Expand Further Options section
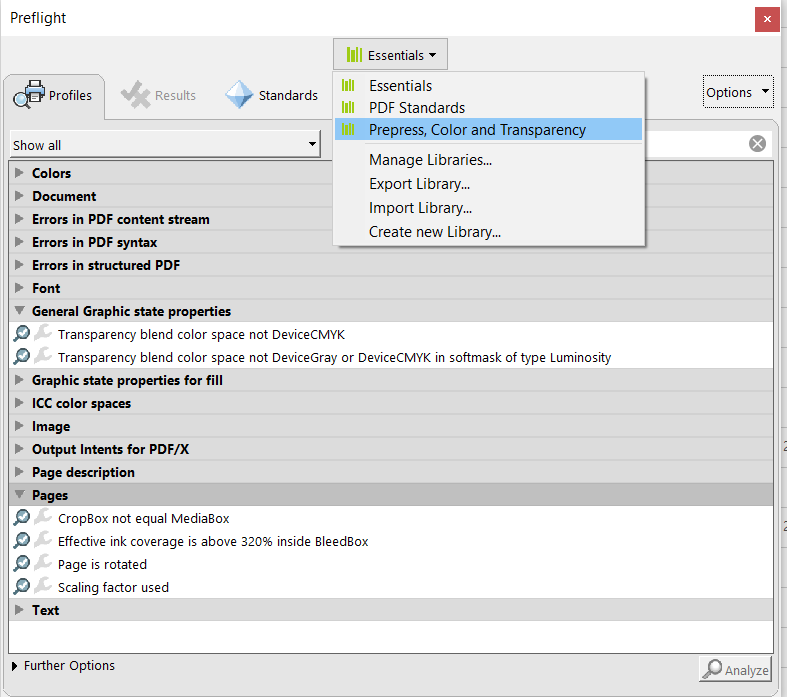The height and width of the screenshot is (697, 787). [14, 666]
